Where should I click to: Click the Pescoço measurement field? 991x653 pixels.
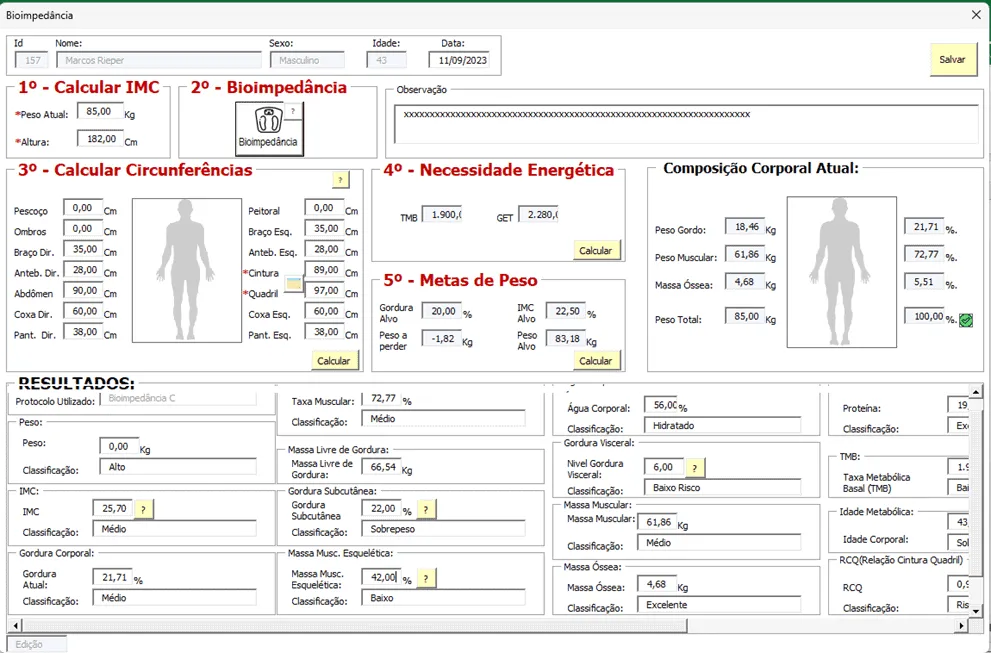[x=83, y=208]
